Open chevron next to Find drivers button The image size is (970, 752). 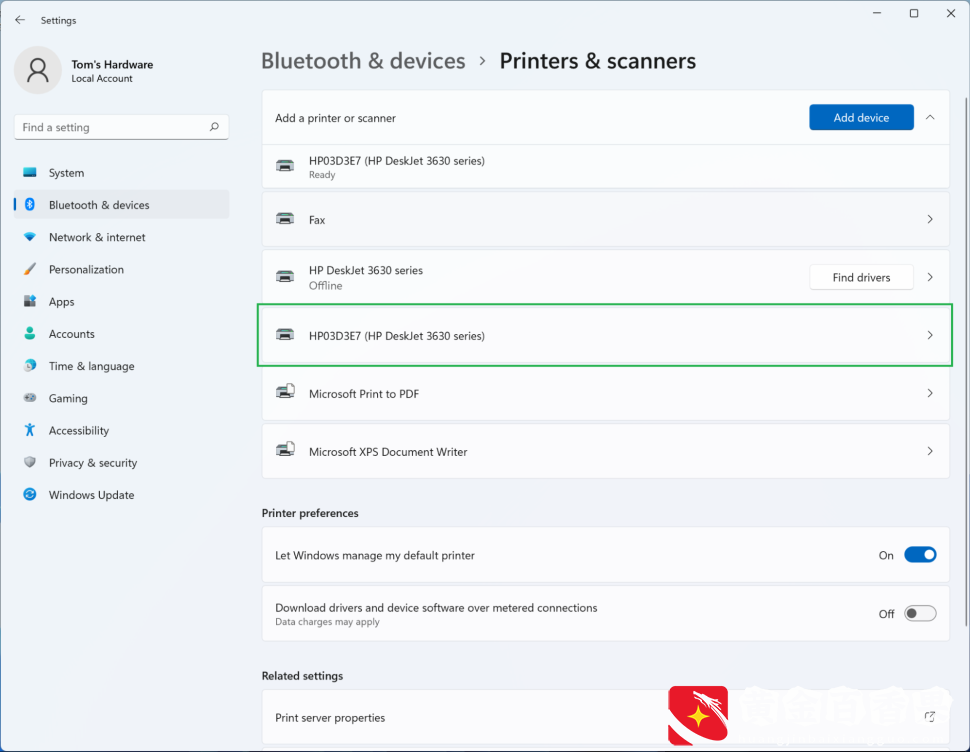[930, 277]
